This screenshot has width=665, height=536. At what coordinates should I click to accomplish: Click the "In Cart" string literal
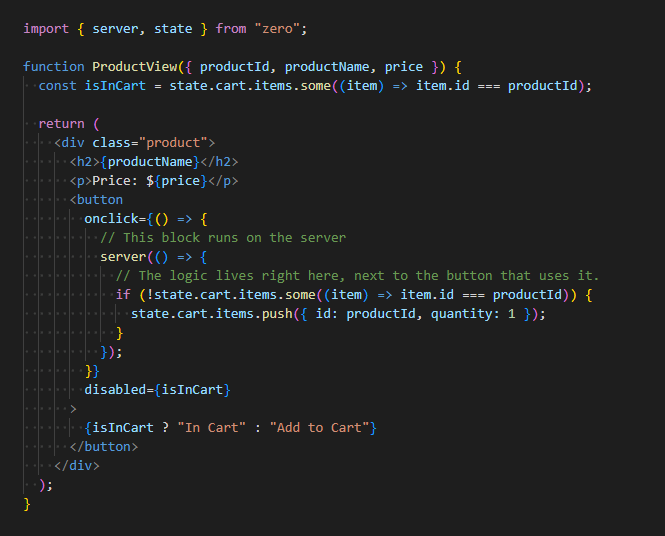point(210,427)
